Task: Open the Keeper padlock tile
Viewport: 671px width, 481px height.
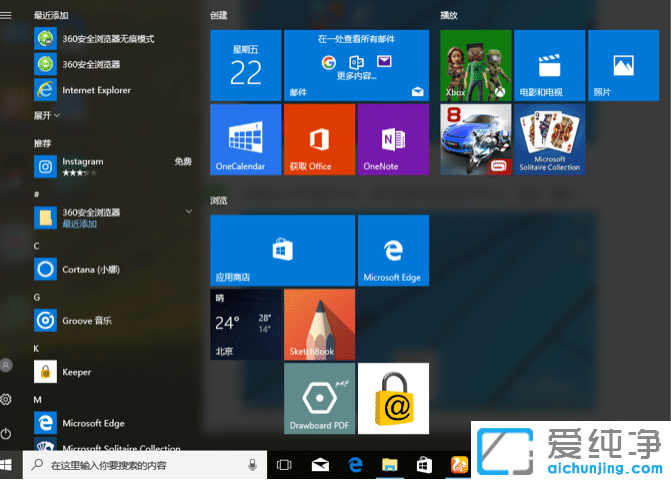Action: tap(393, 398)
